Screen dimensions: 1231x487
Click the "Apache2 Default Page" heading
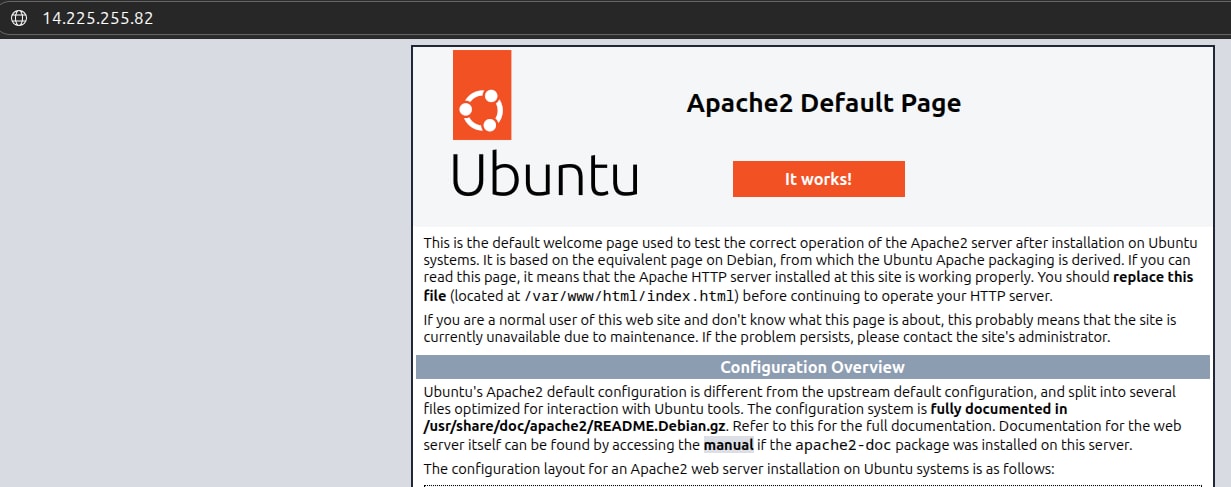tap(823, 103)
